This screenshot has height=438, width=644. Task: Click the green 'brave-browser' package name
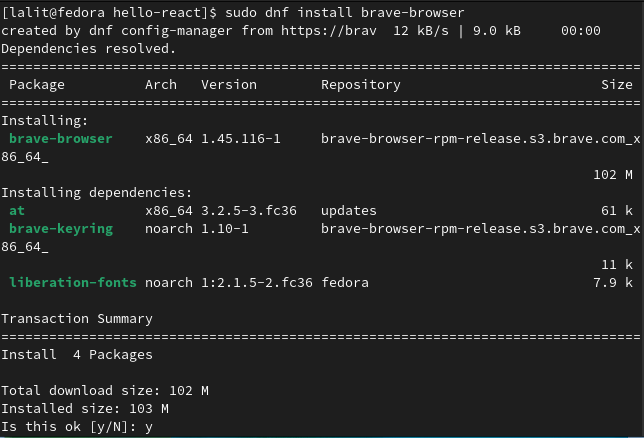(x=60, y=139)
